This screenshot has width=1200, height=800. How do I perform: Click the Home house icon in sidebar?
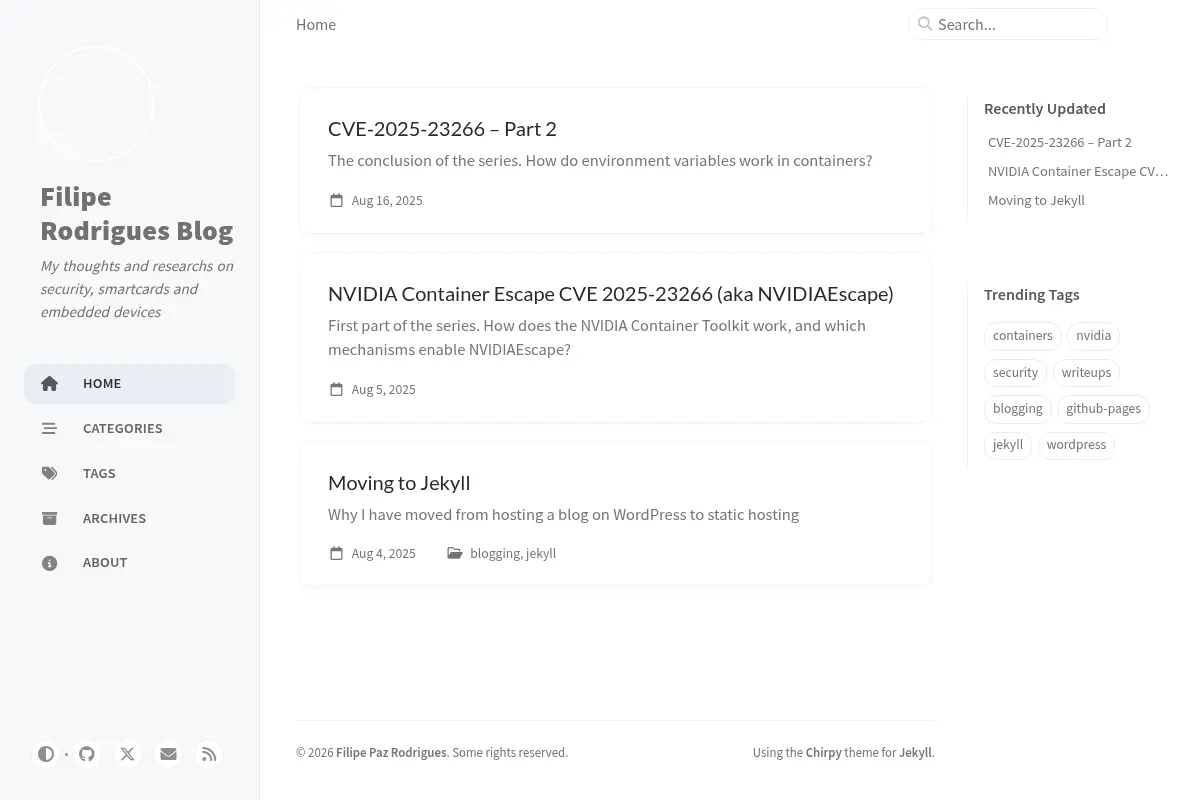[x=49, y=383]
